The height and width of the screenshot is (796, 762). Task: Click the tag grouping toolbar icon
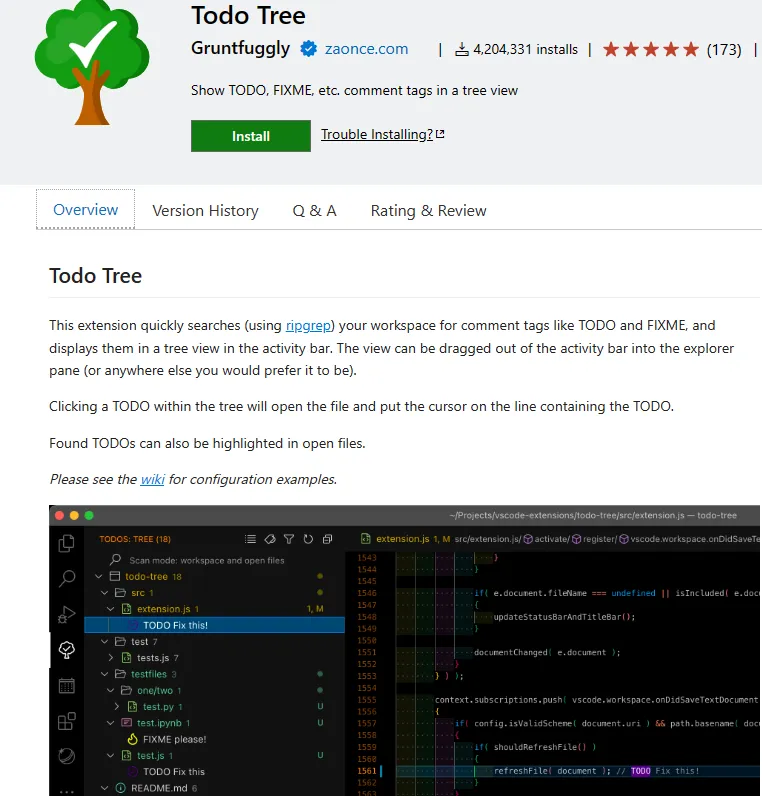(x=270, y=539)
